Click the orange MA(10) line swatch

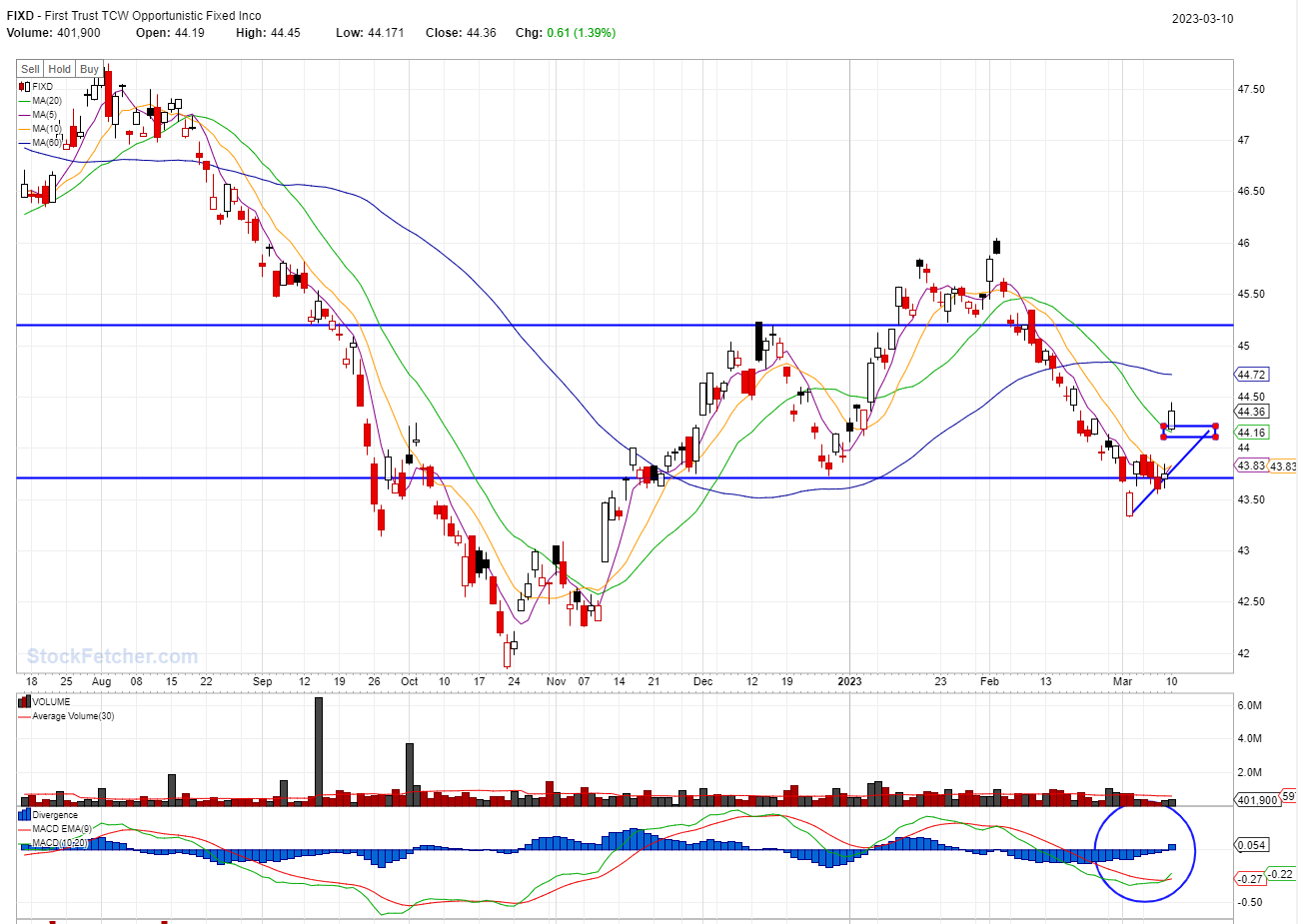click(24, 129)
